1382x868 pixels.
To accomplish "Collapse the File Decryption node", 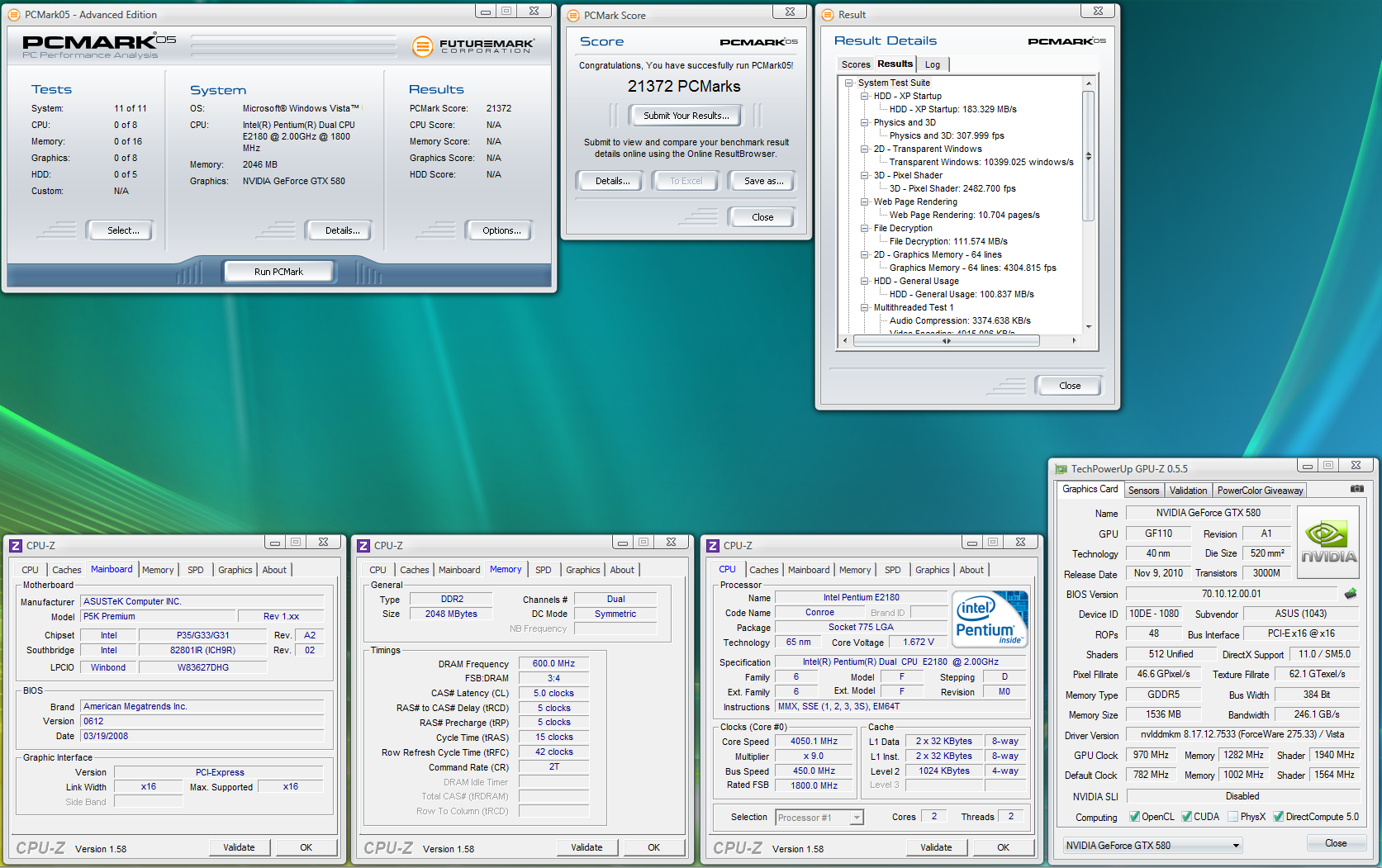I will click(864, 228).
